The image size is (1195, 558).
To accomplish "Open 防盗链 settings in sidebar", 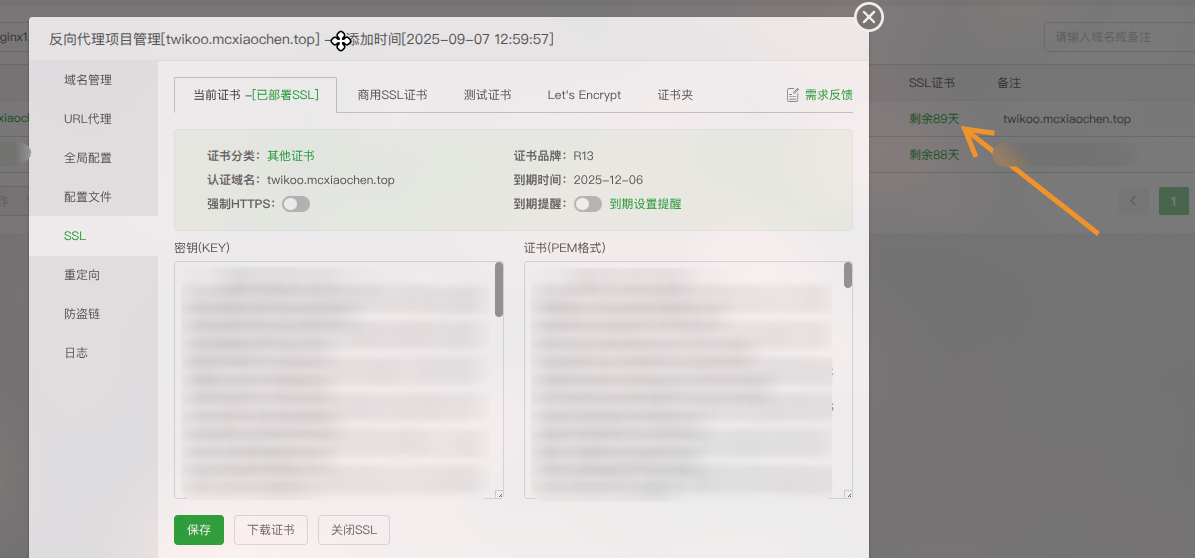I will tap(82, 314).
